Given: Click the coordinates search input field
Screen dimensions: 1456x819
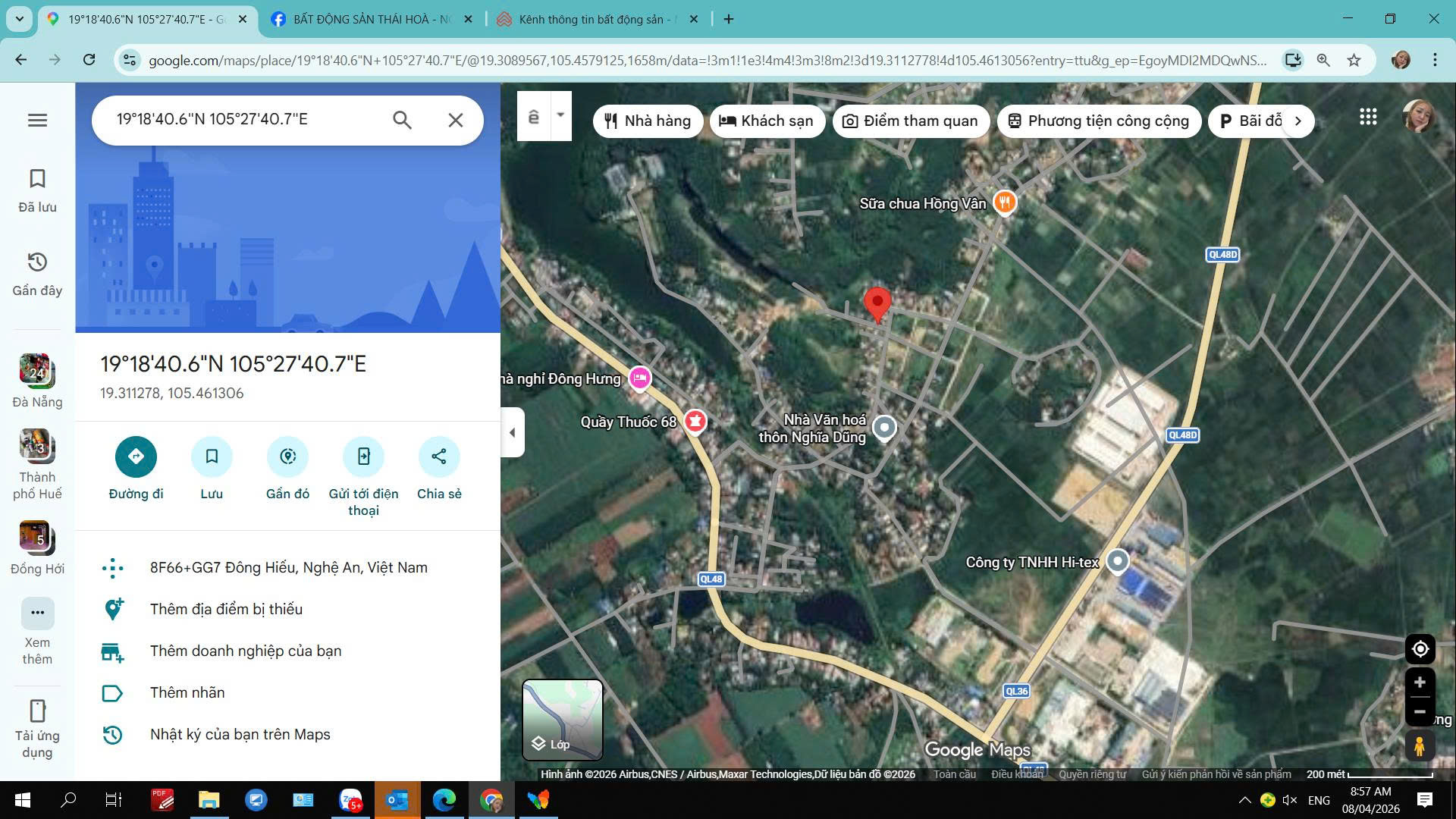Looking at the screenshot, I should [x=243, y=120].
